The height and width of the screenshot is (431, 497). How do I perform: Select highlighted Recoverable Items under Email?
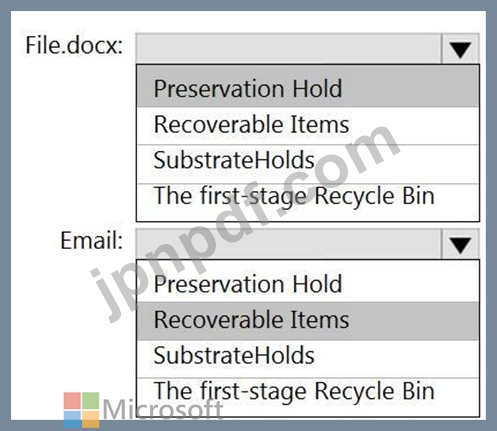tap(308, 321)
